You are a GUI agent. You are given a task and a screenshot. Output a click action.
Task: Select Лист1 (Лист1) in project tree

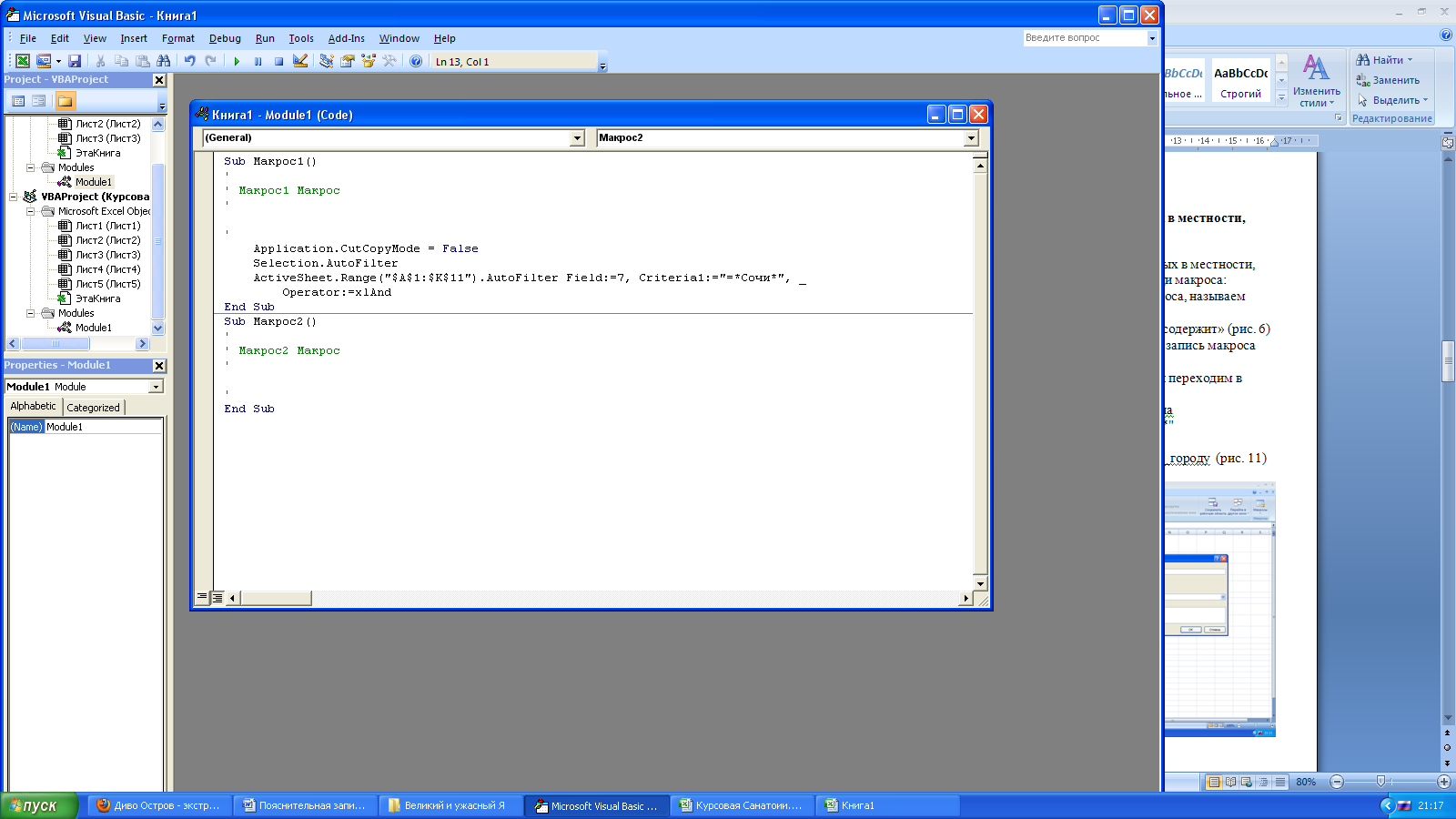point(107,226)
